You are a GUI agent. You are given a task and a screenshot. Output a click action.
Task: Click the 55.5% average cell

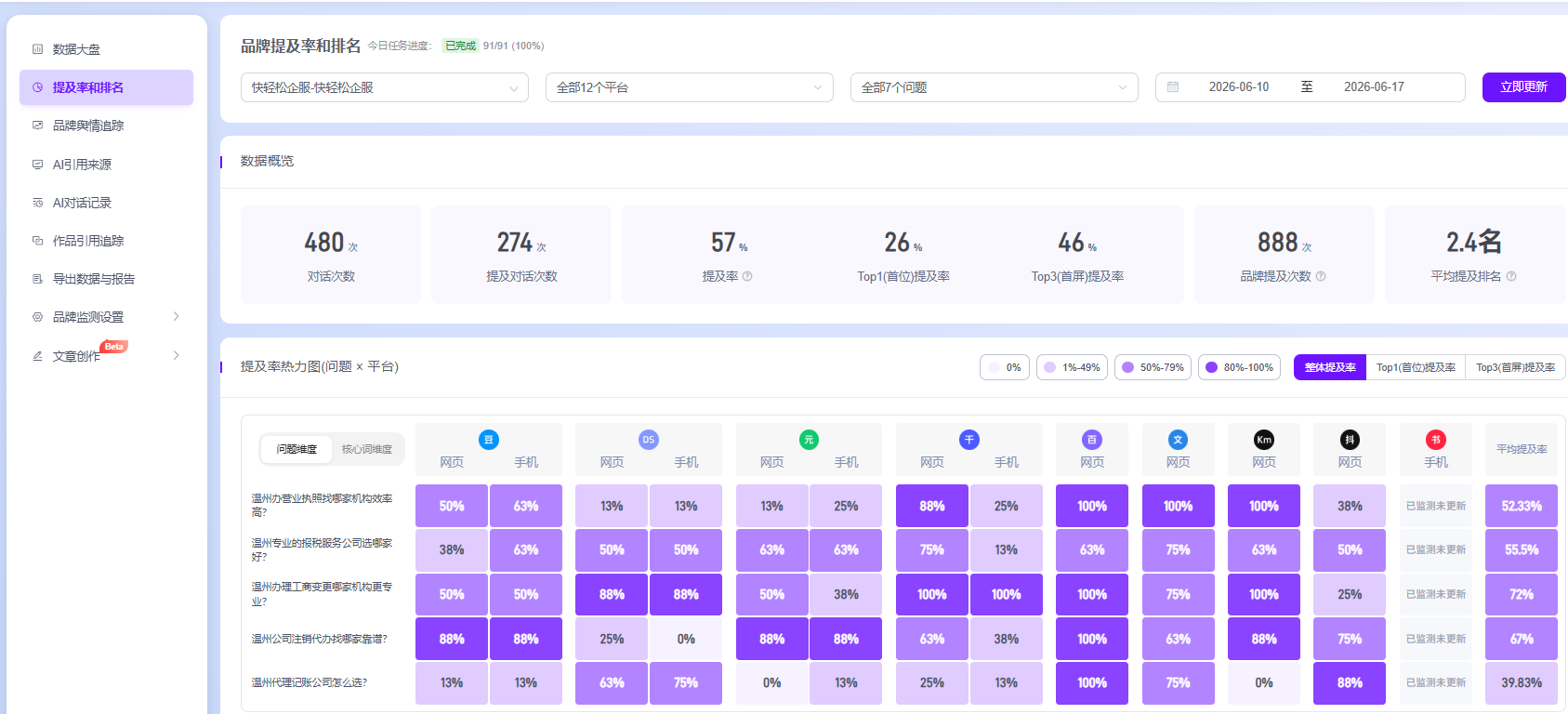click(1522, 550)
